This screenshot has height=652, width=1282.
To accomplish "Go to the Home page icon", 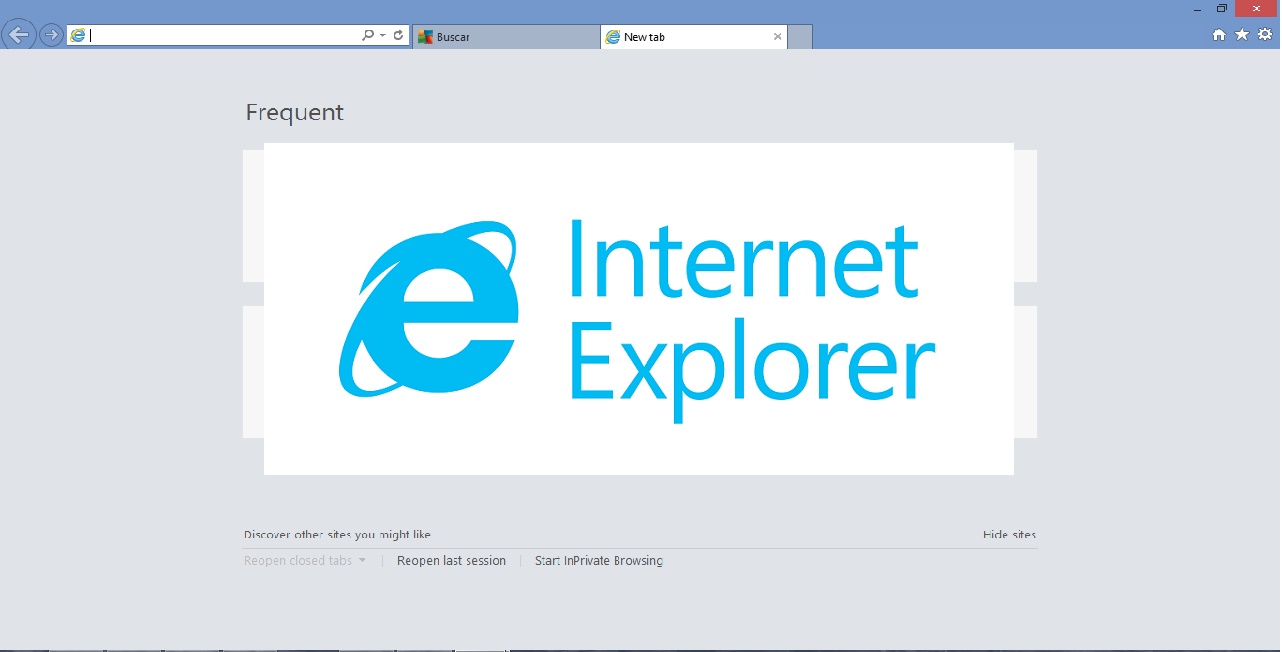I will 1219,35.
